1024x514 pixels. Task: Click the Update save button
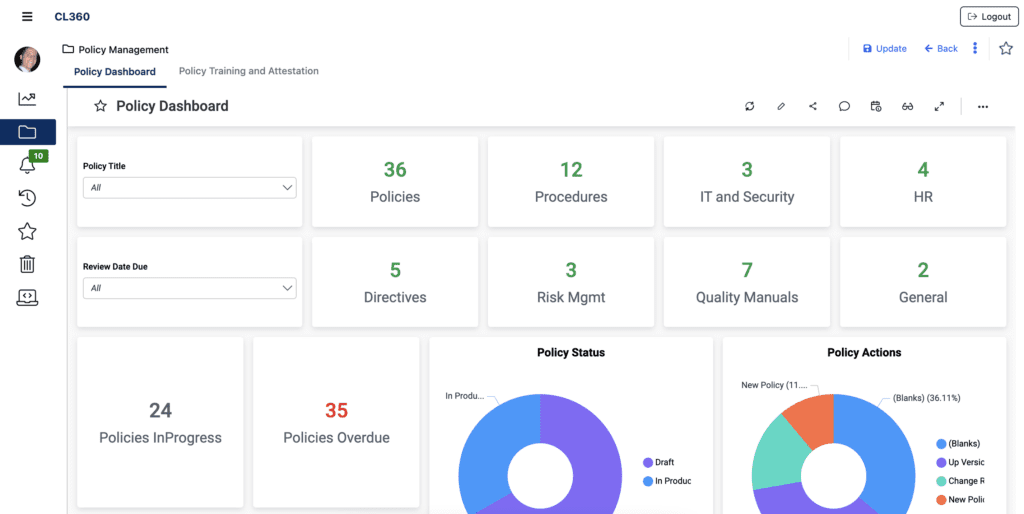tap(884, 48)
